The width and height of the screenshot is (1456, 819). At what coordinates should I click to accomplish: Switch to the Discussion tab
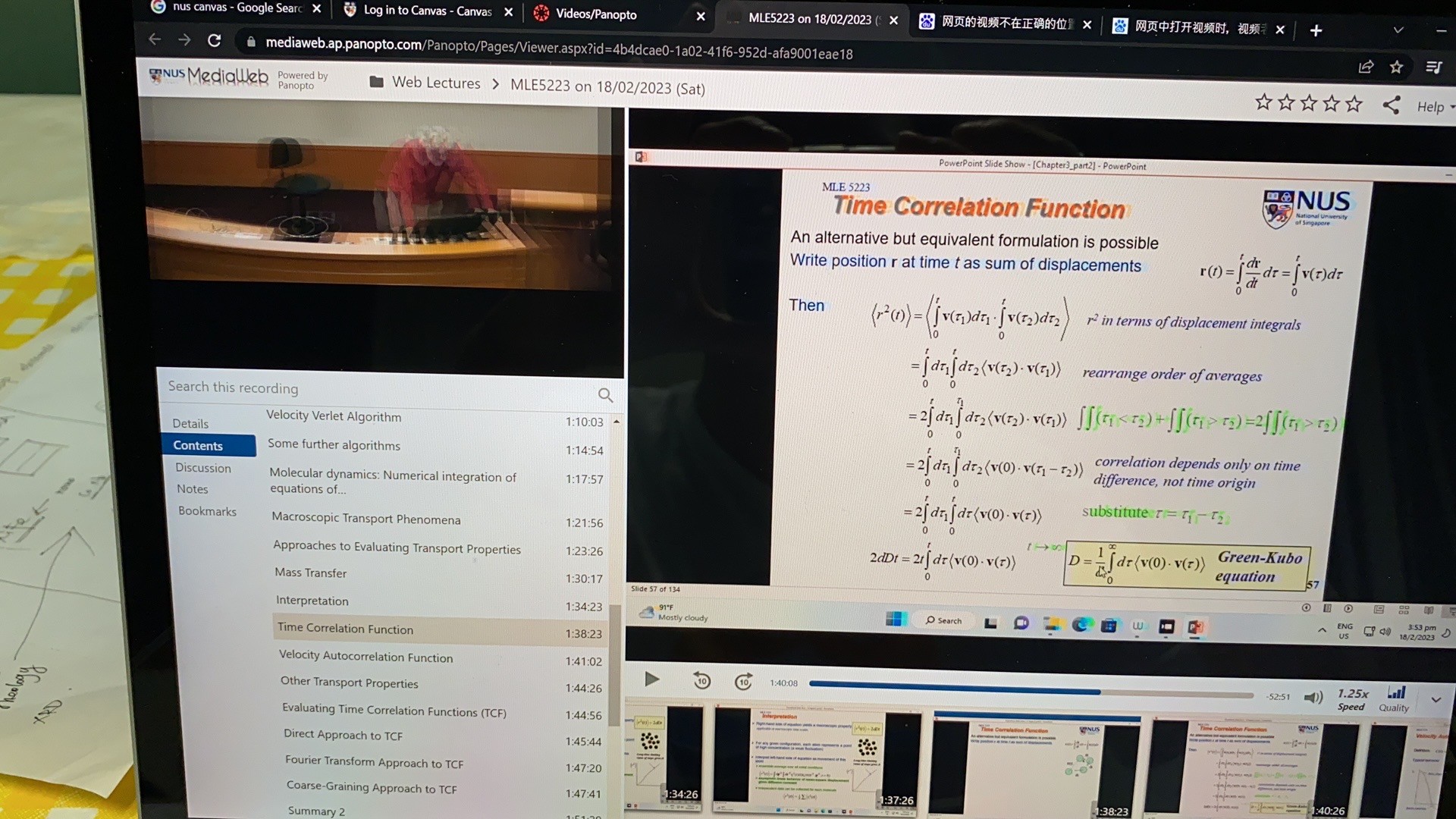[x=203, y=468]
